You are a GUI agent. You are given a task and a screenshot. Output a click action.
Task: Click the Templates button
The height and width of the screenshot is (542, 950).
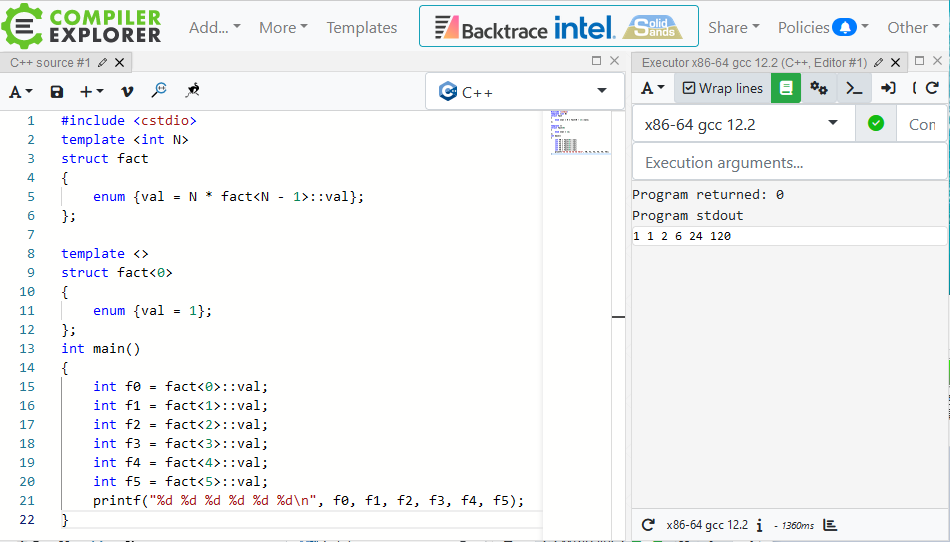click(362, 27)
